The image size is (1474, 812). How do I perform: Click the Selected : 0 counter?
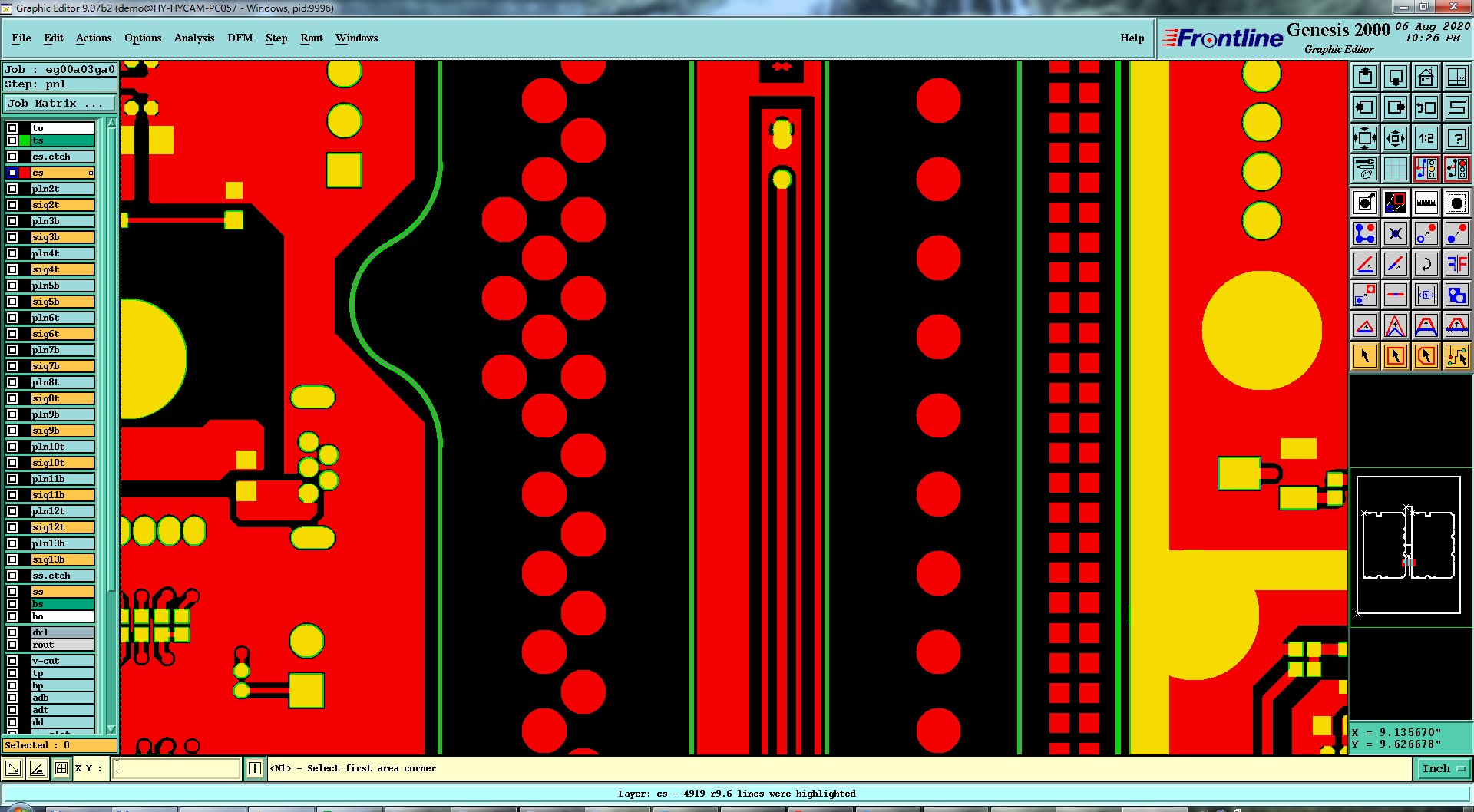click(60, 745)
